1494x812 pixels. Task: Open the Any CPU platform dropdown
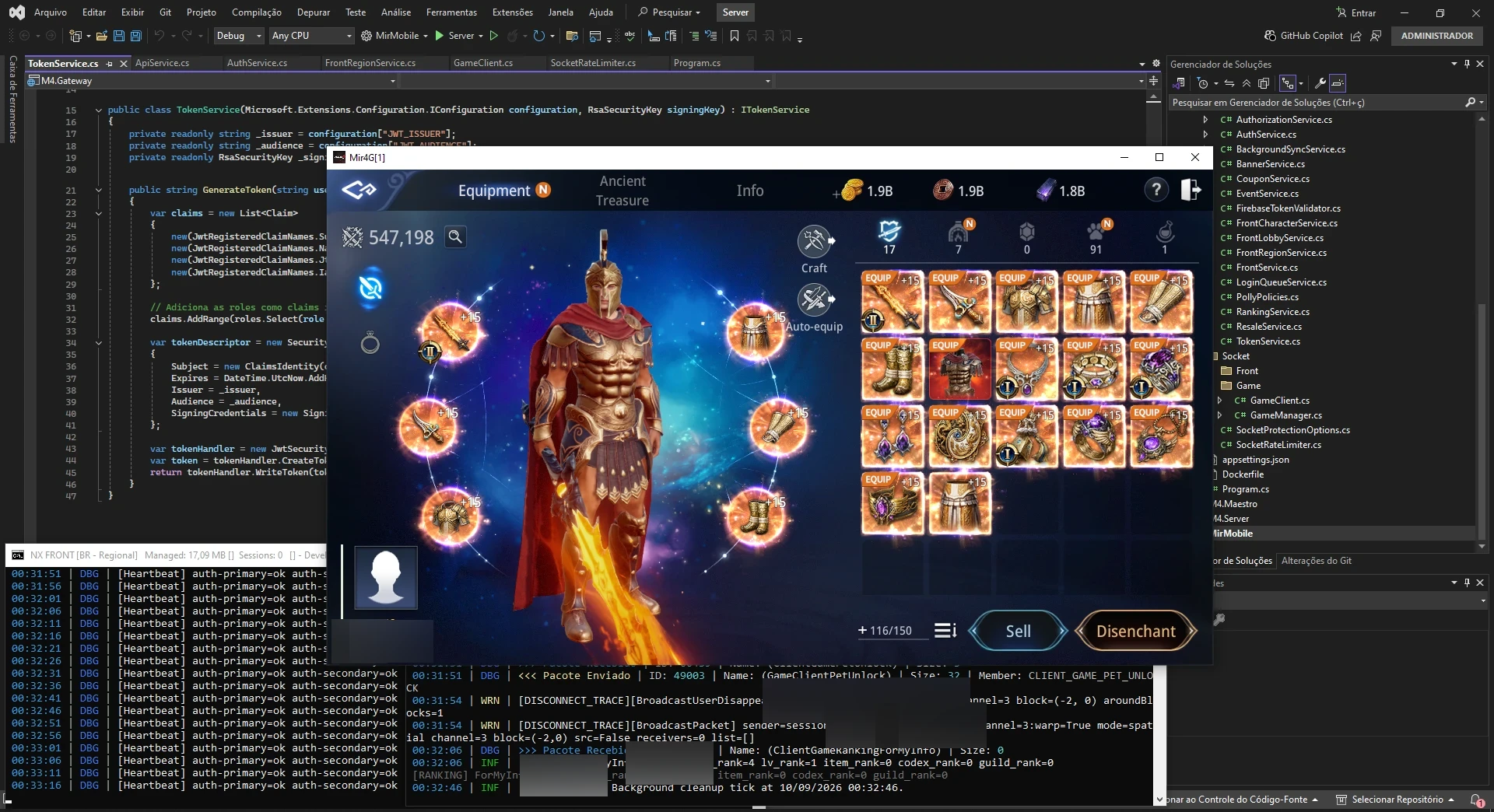[x=311, y=36]
